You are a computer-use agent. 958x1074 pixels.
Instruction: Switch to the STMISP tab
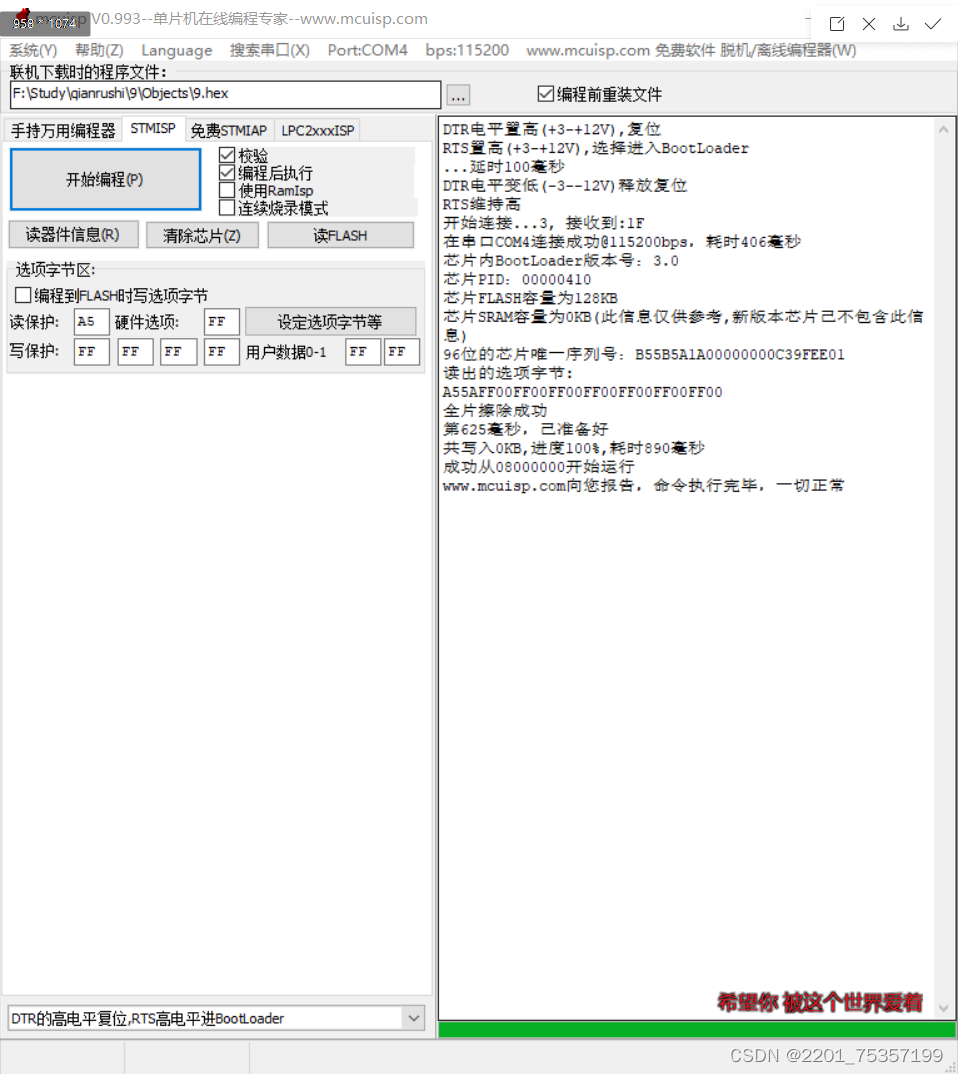(x=153, y=129)
